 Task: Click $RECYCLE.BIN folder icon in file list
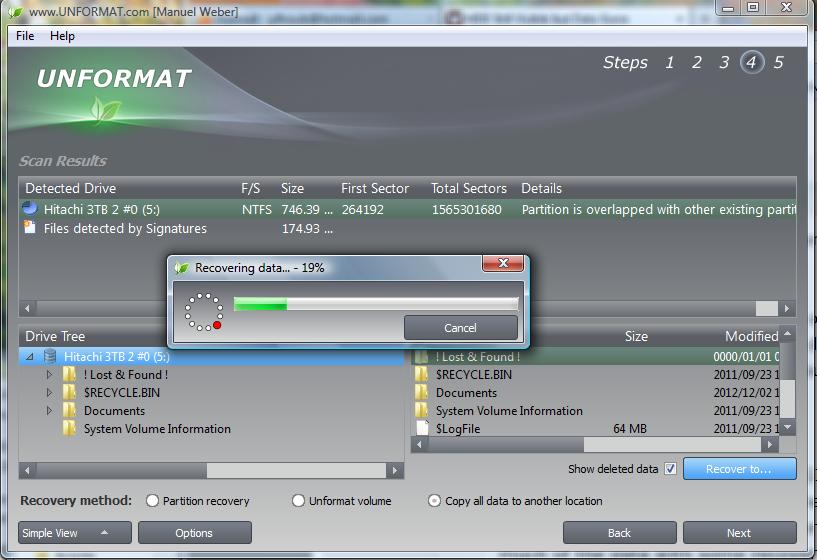click(422, 374)
